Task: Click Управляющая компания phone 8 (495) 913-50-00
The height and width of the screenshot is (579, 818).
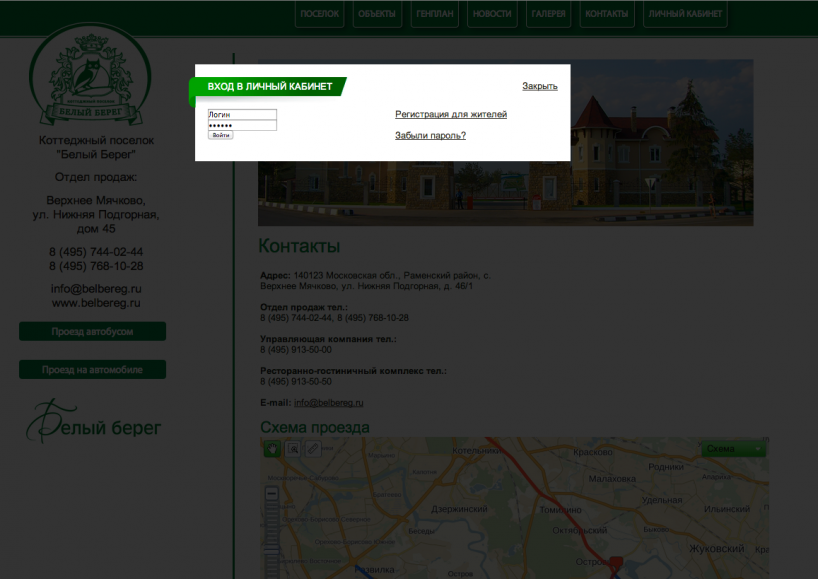Action: [296, 349]
